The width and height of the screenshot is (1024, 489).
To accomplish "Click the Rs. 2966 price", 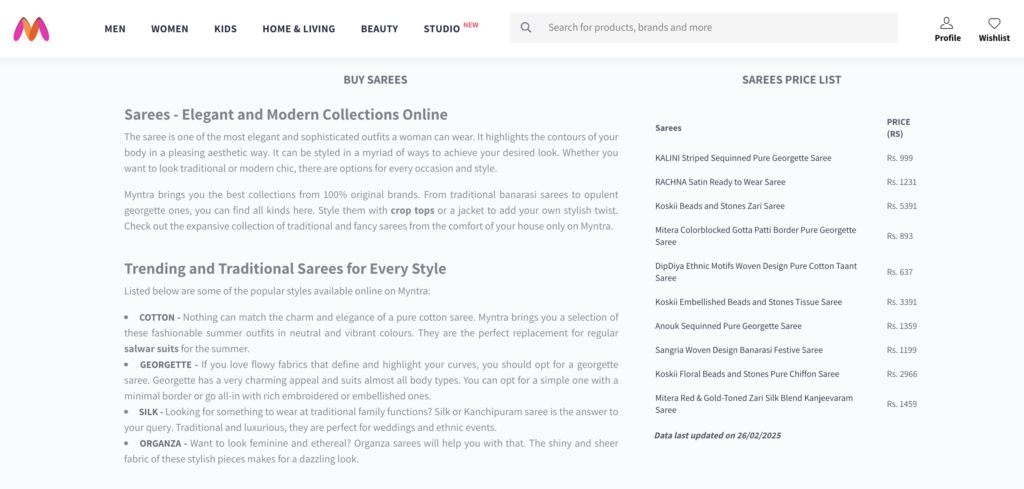I will pyautogui.click(x=902, y=374).
